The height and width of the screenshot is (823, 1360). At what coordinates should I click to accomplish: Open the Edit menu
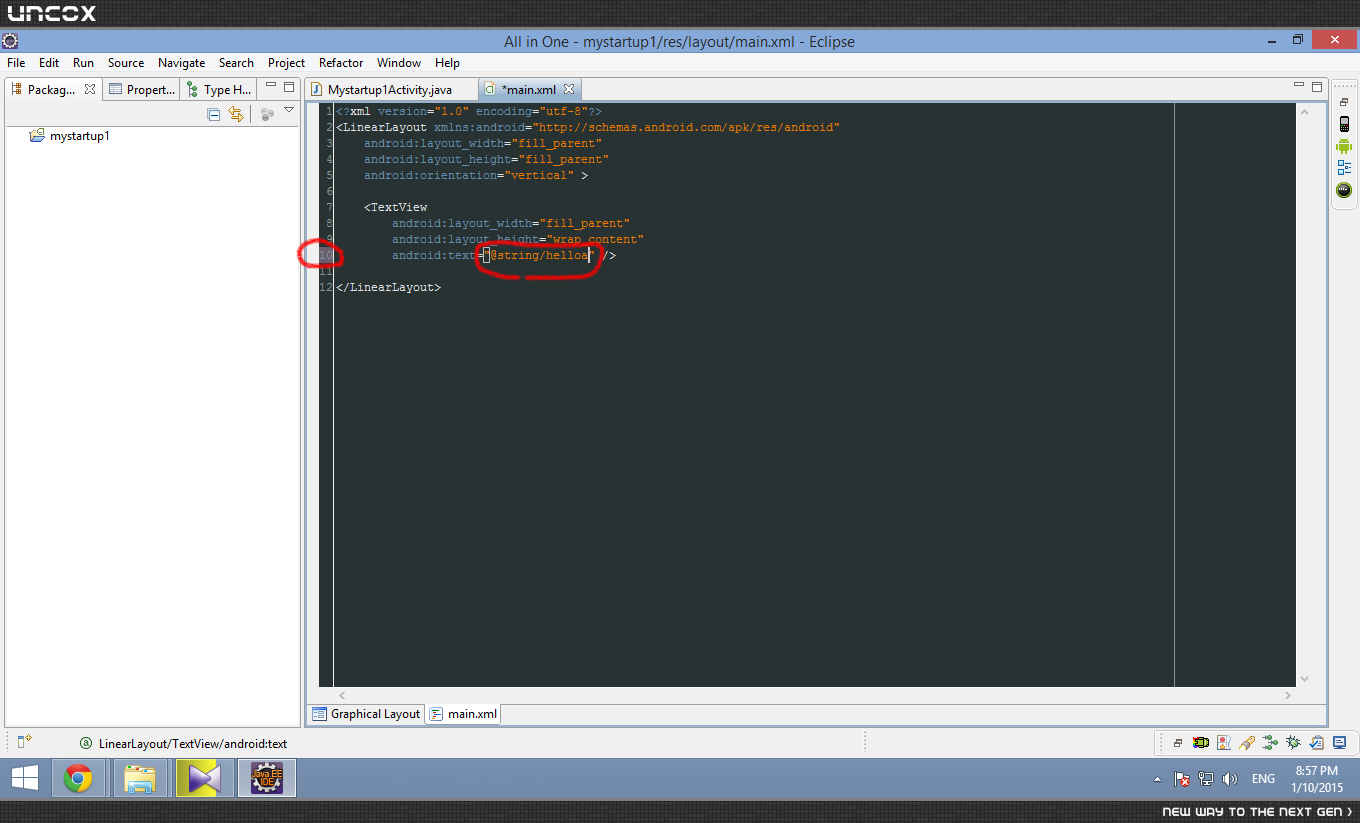tap(49, 62)
